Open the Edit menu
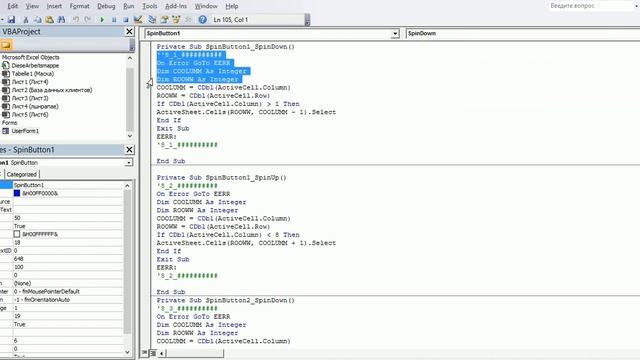Viewport: 640px width, 360px height. click(x=13, y=6)
